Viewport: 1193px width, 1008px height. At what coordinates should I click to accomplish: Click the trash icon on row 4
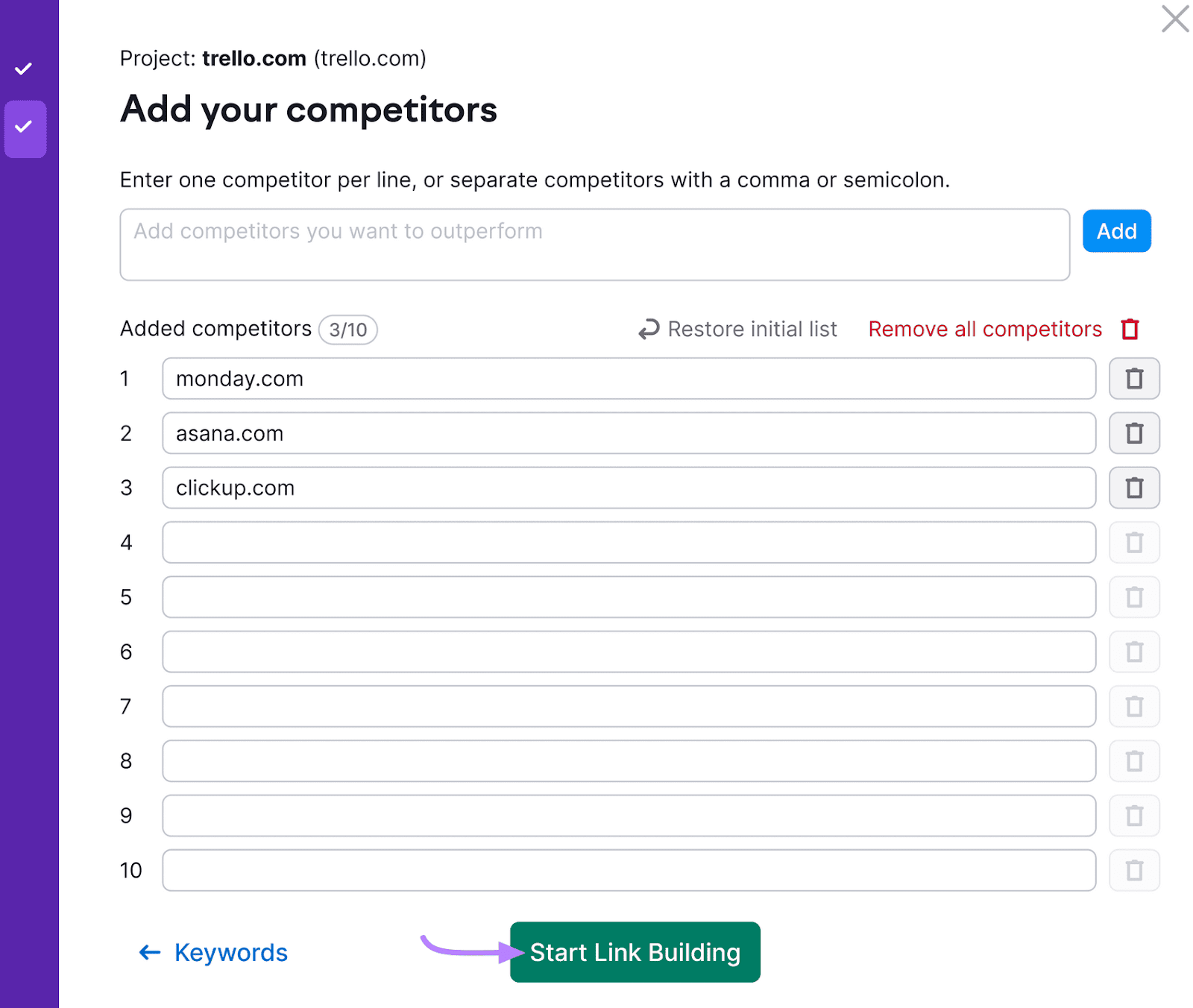[x=1134, y=542]
